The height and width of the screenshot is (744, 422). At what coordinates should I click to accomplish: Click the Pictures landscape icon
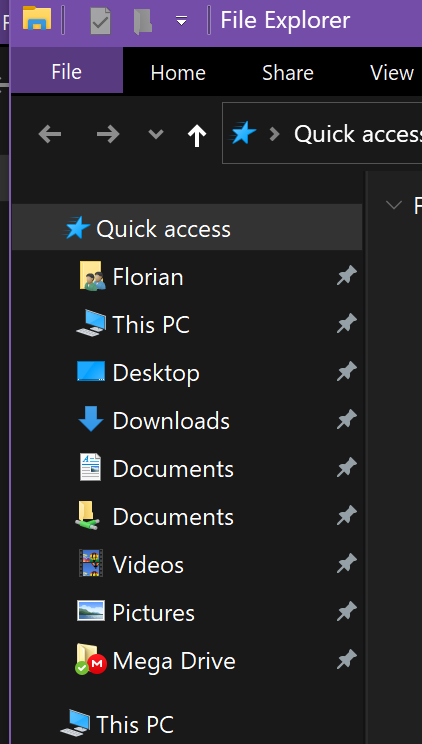point(91,611)
